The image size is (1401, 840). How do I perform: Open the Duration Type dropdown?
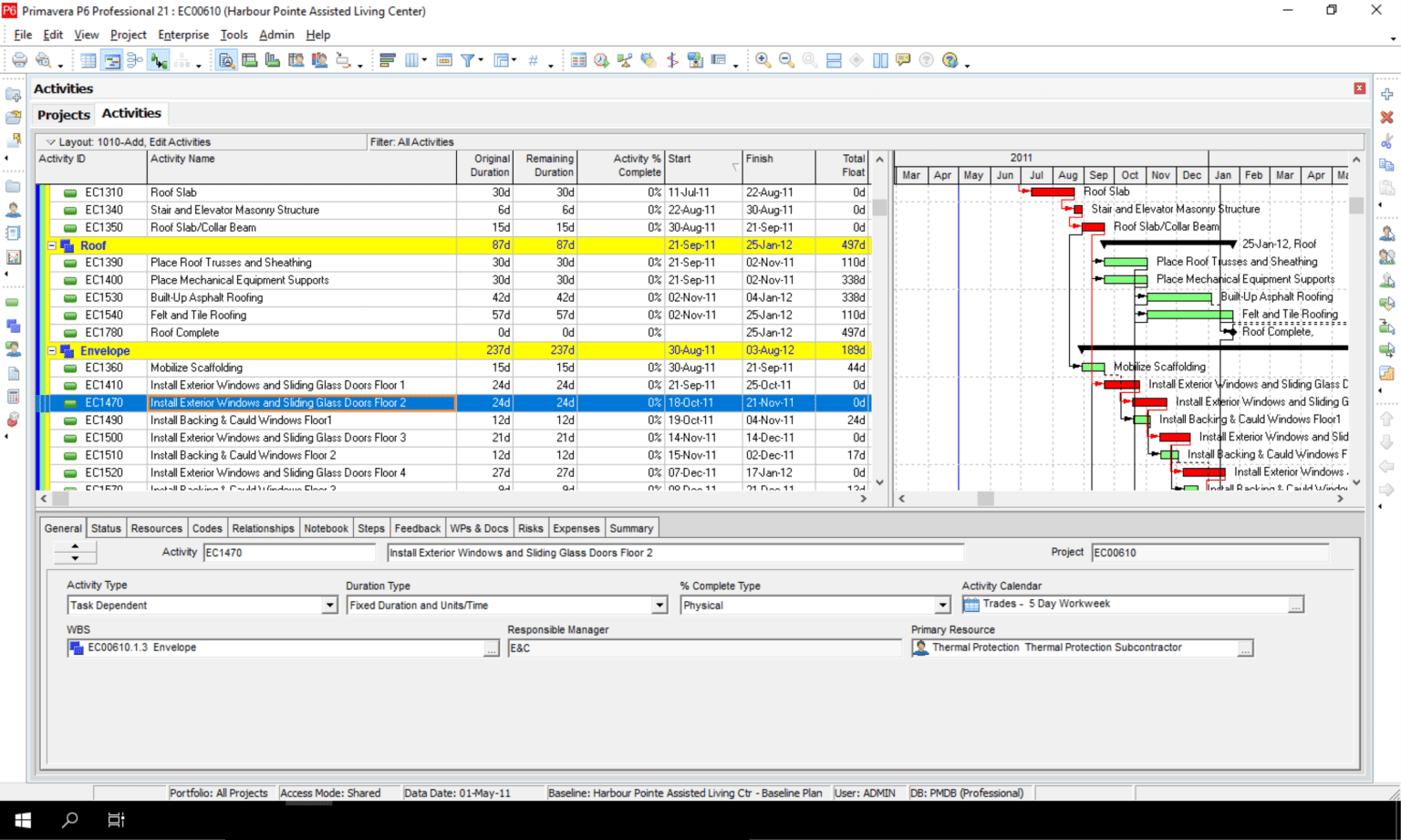pos(659,606)
